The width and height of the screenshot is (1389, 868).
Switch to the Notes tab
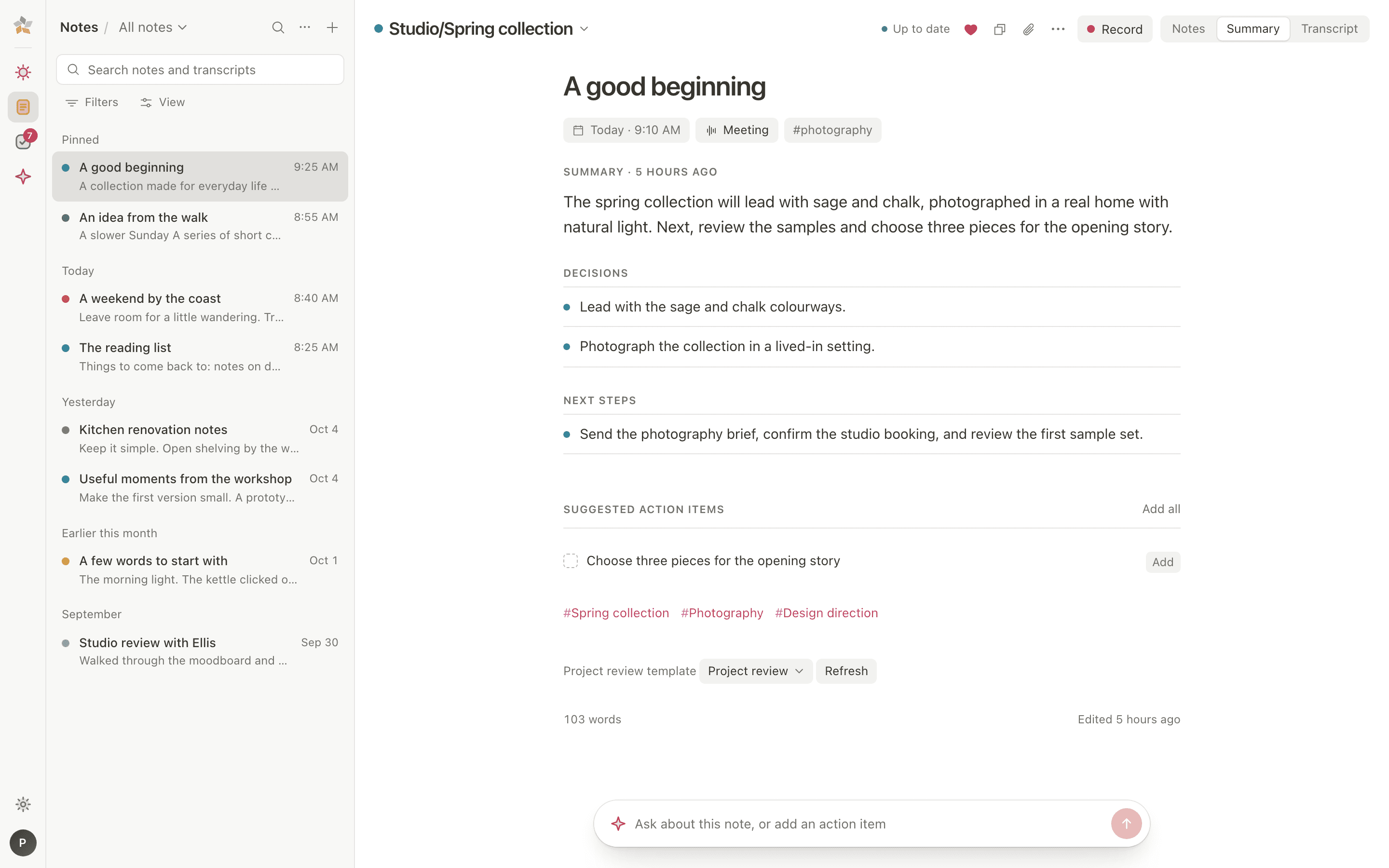tap(1188, 29)
